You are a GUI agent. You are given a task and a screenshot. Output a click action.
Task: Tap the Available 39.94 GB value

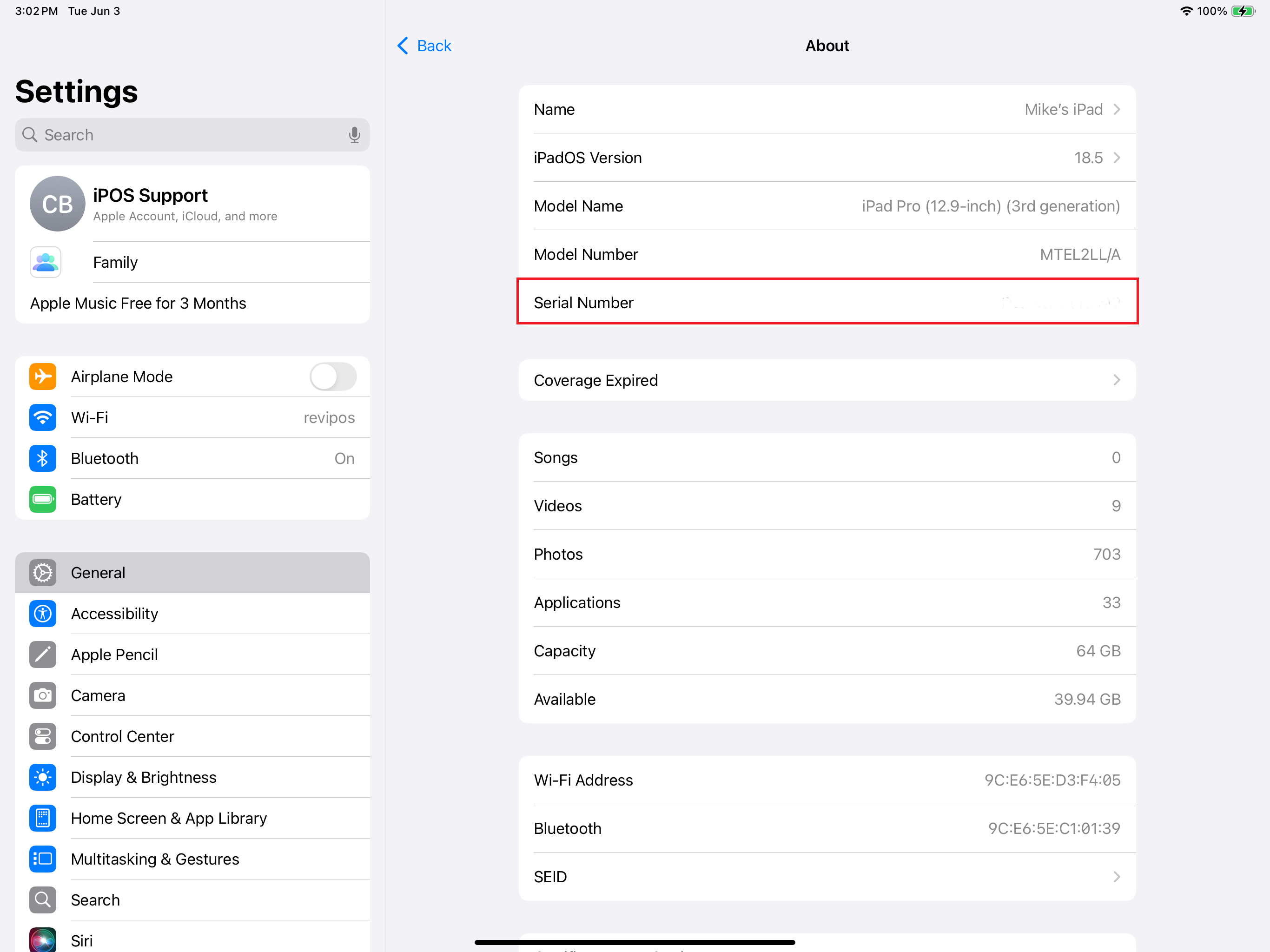pos(1087,700)
